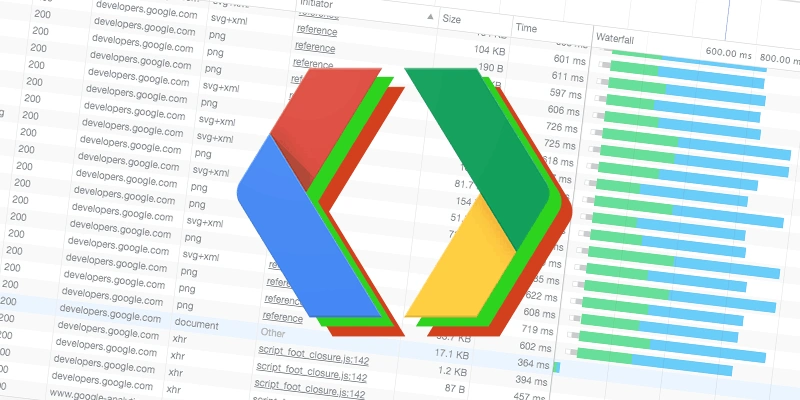Select the '611 ms' time cell
Viewport: 800px width, 400px height.
(567, 77)
